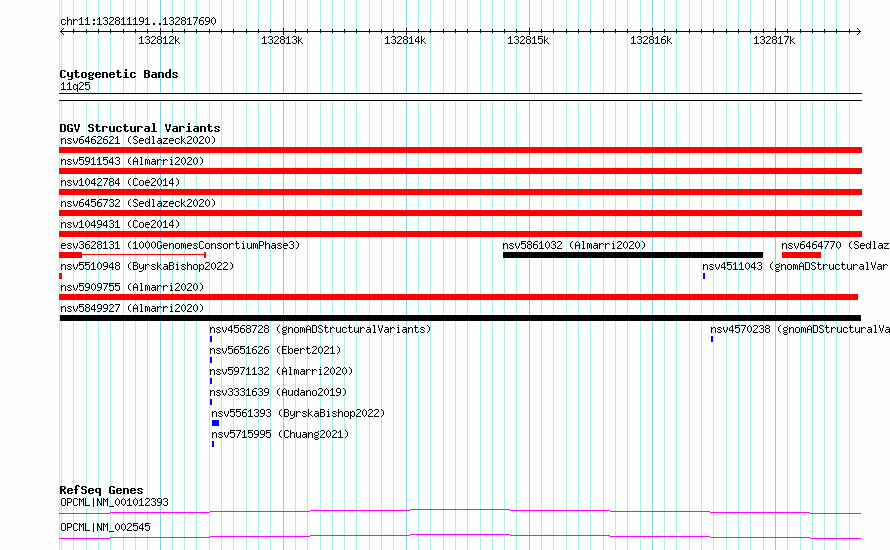Click nsv5651626 (Ebert2021) label
890x550 pixels.
click(x=275, y=350)
